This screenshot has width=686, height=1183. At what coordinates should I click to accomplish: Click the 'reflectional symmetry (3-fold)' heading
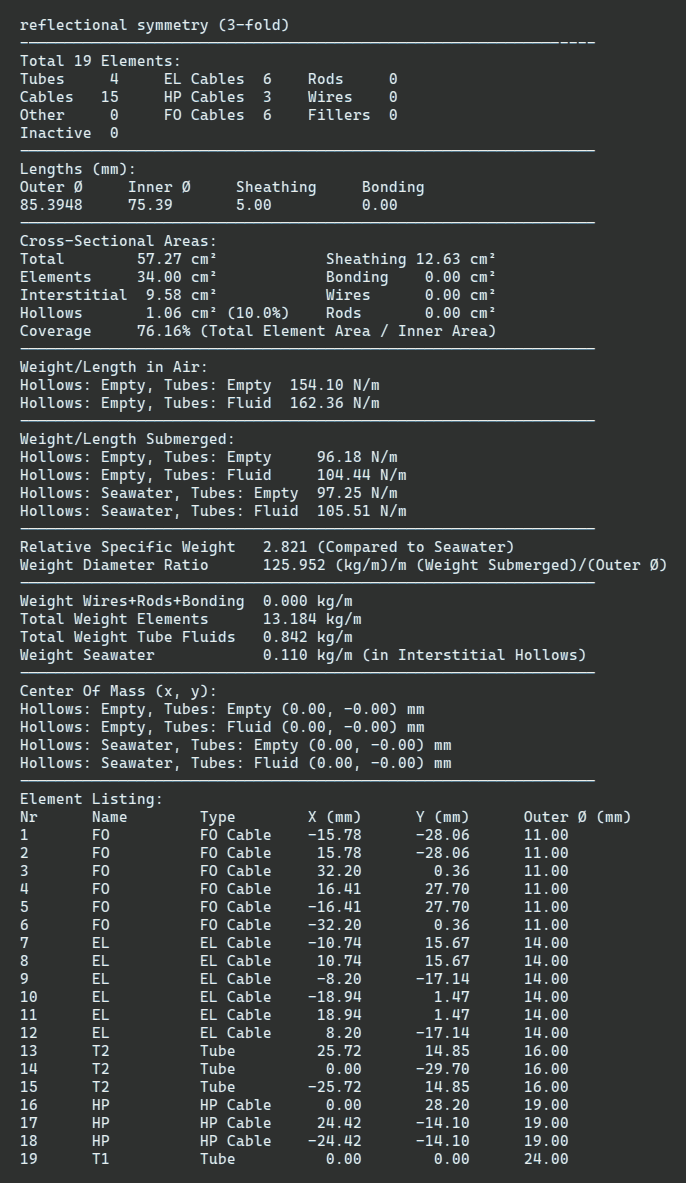point(155,25)
